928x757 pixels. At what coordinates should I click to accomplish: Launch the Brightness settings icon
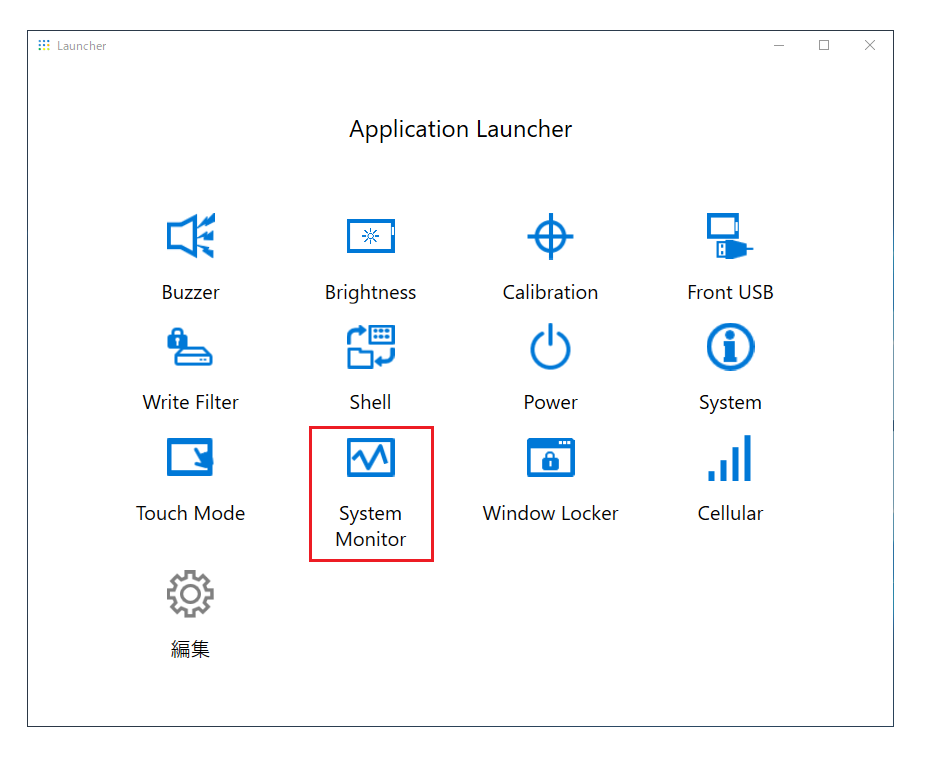[x=370, y=237]
